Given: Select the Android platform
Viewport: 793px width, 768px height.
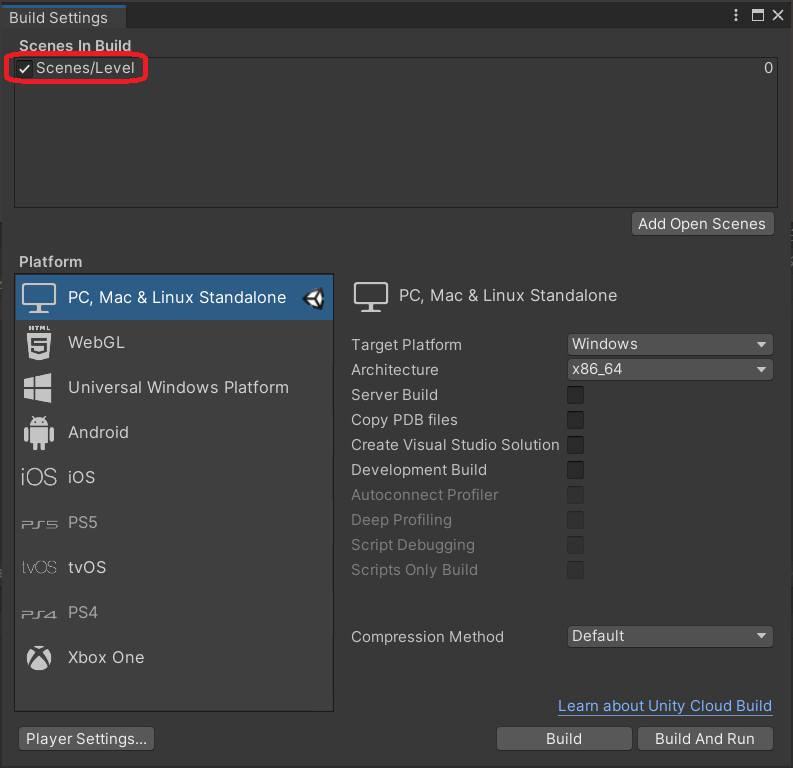Looking at the screenshot, I should (174, 432).
